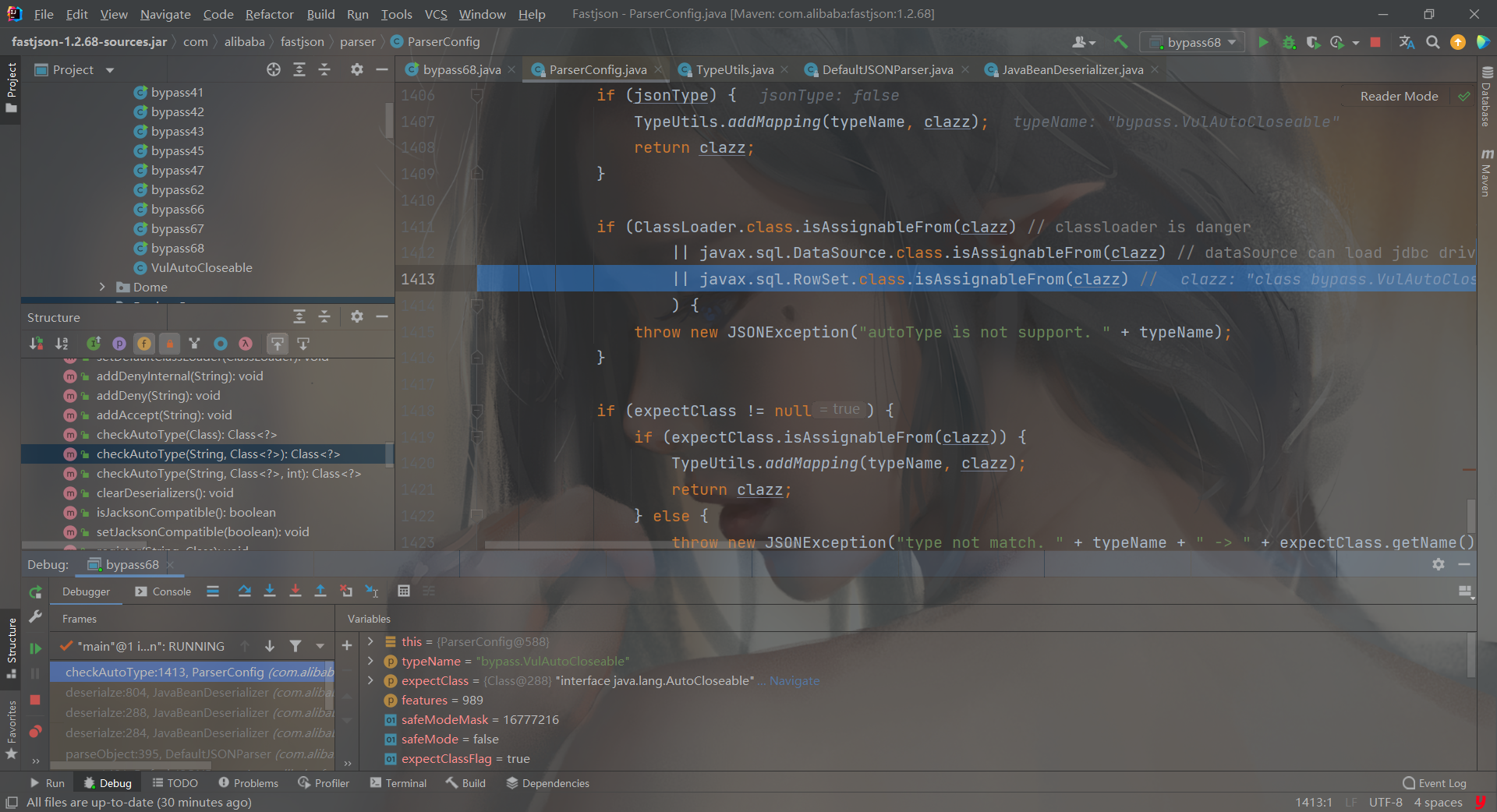Sort Structure by visibility
This screenshot has height=812, width=1497.
click(36, 344)
